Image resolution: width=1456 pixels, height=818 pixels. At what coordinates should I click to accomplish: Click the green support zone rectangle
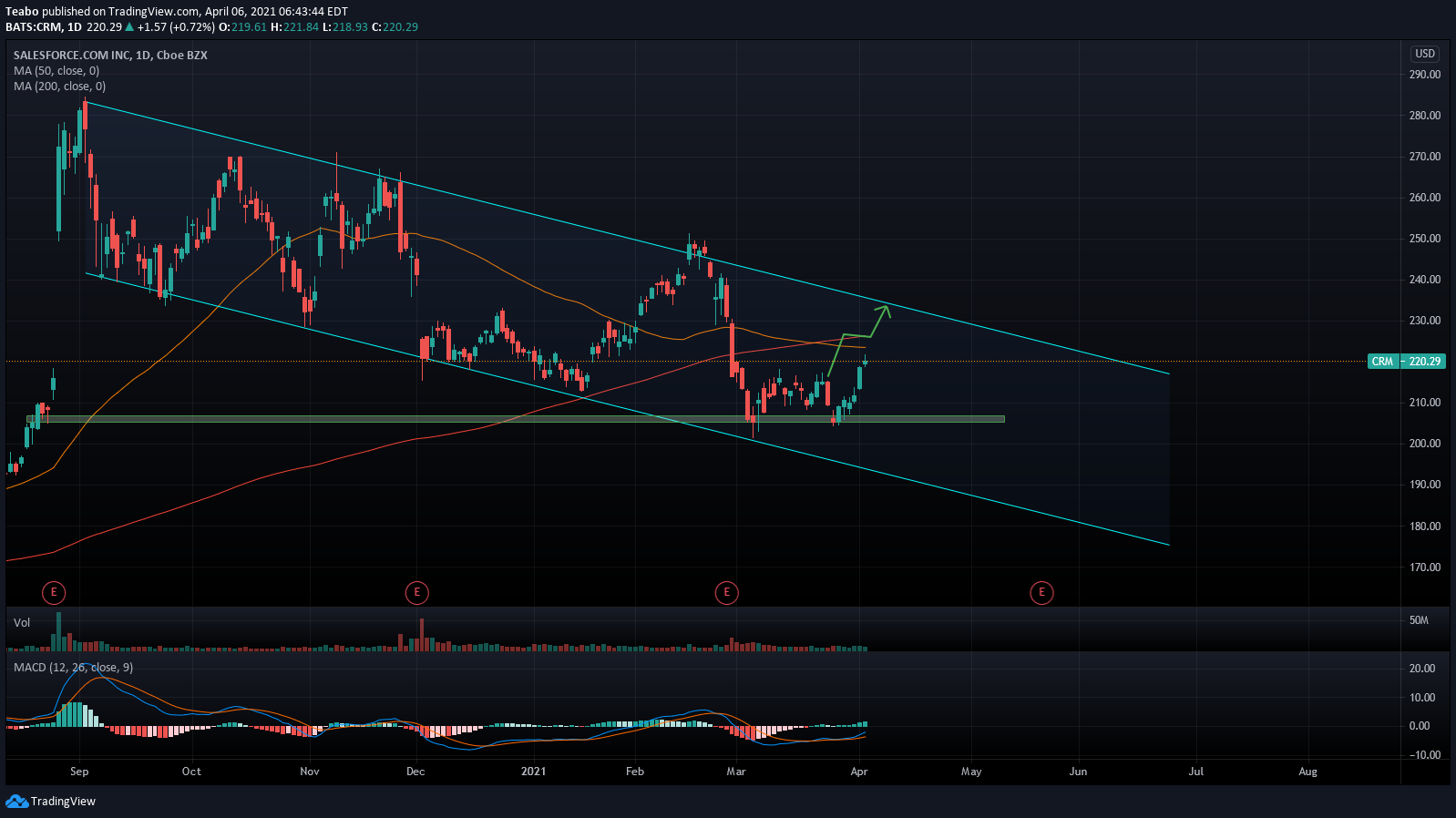click(x=516, y=419)
